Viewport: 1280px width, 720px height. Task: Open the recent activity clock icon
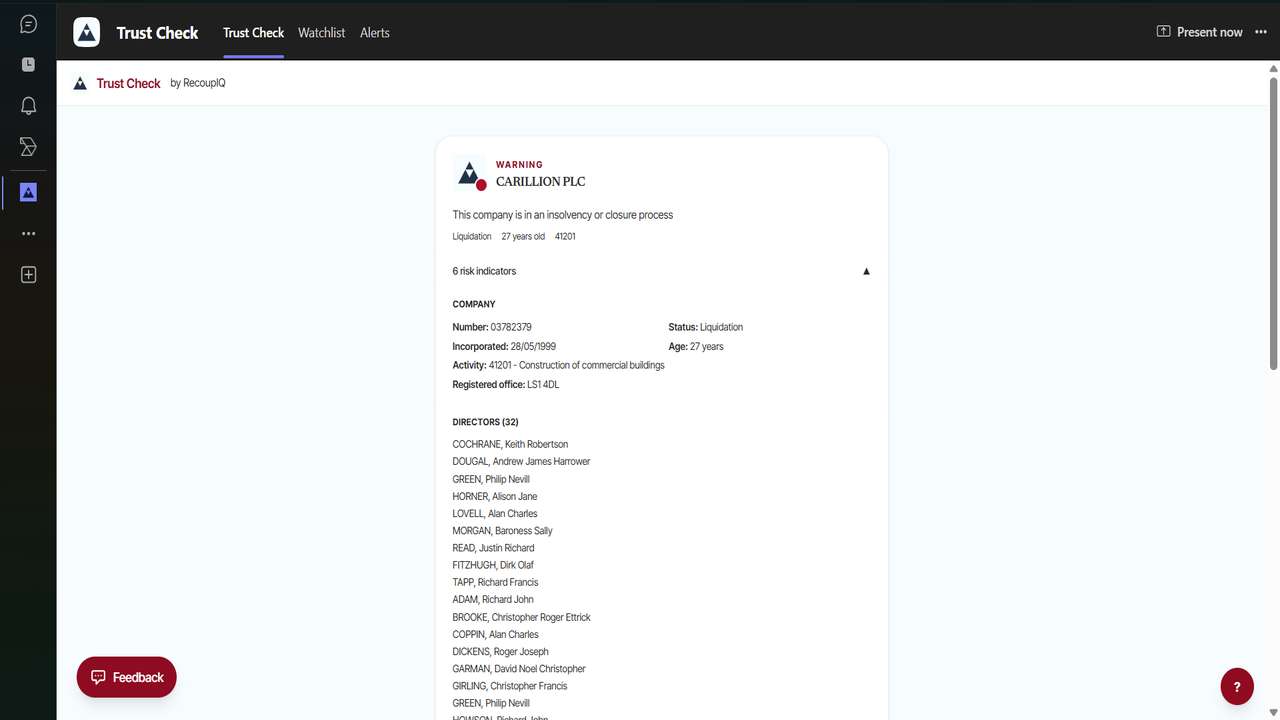[x=28, y=64]
